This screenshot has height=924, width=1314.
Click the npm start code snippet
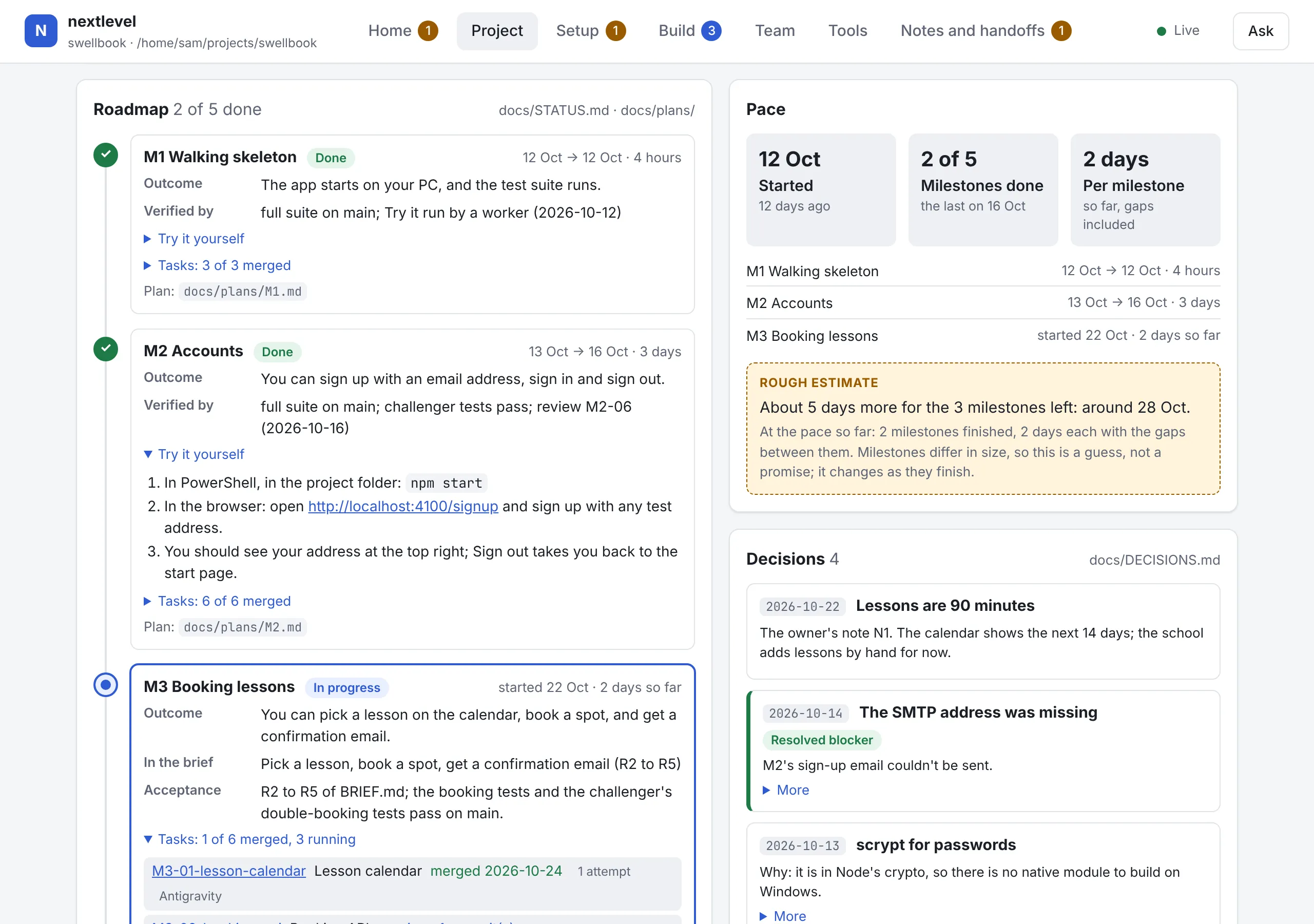(447, 483)
